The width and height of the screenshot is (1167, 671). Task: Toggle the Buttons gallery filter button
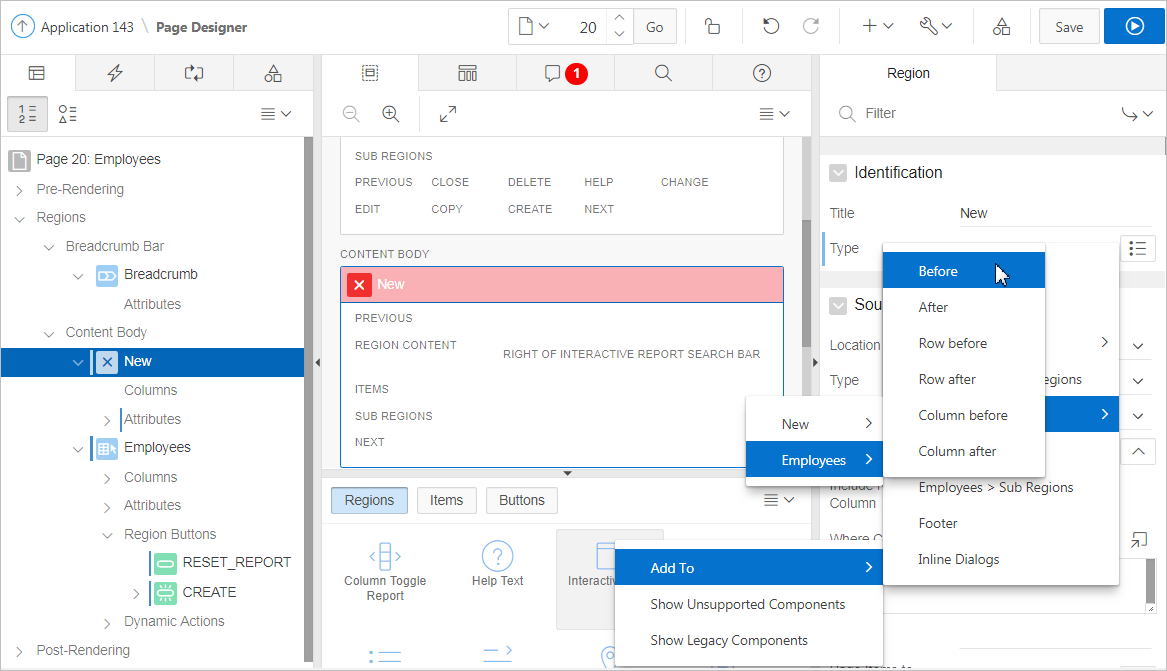522,500
